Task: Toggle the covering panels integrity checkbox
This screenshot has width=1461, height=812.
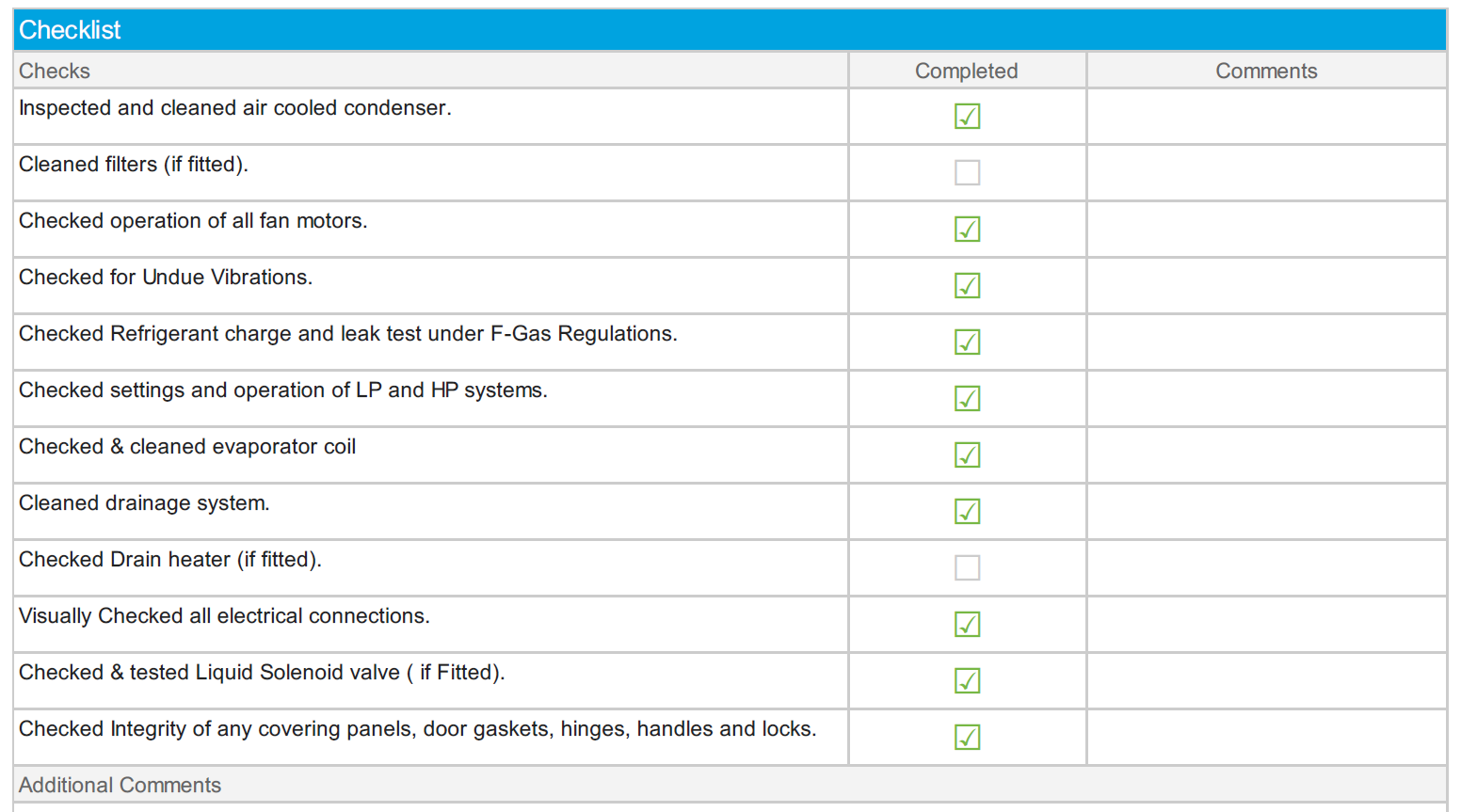Action: click(967, 738)
